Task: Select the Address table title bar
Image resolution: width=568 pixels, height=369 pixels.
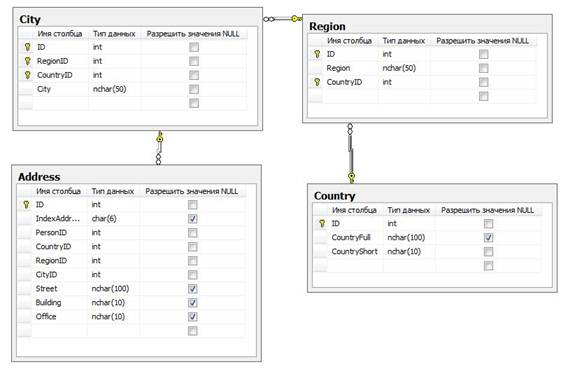Action: (x=136, y=176)
